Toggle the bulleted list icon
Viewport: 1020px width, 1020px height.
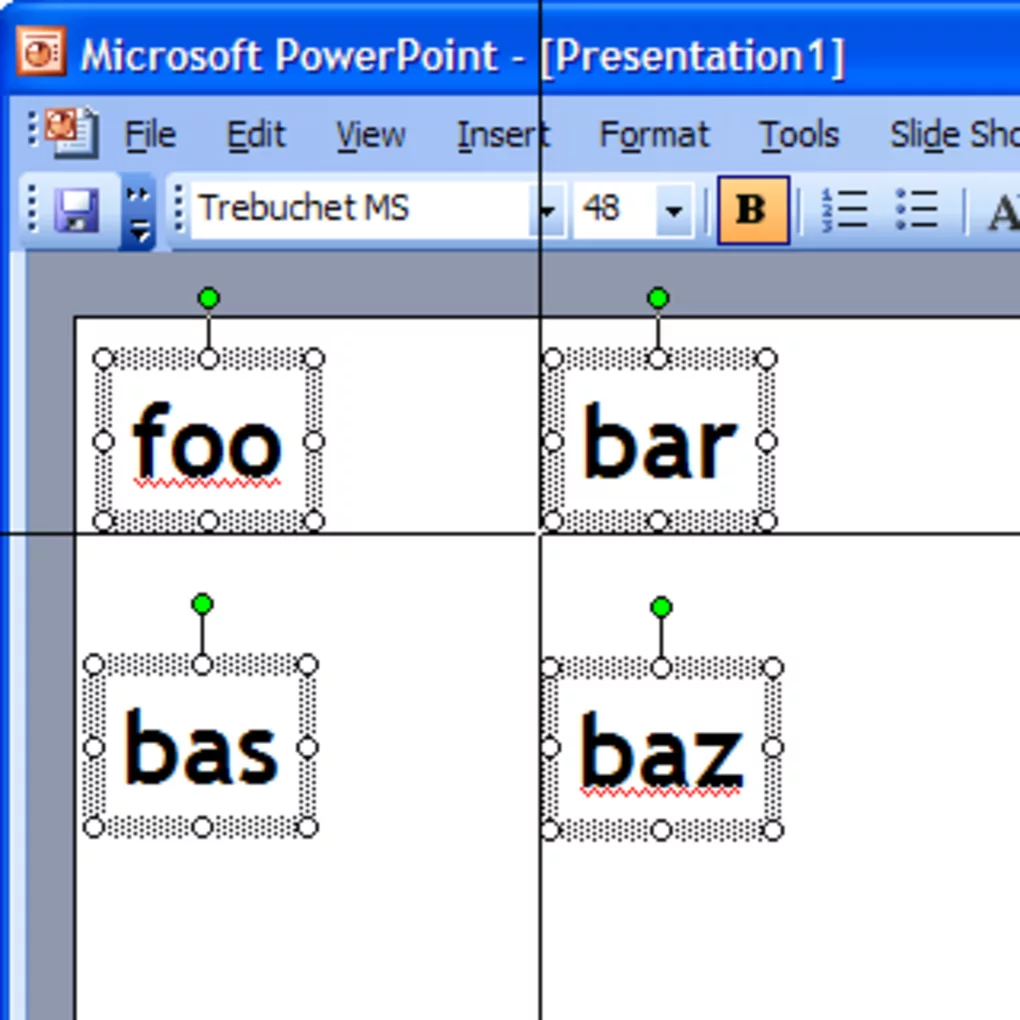[916, 210]
